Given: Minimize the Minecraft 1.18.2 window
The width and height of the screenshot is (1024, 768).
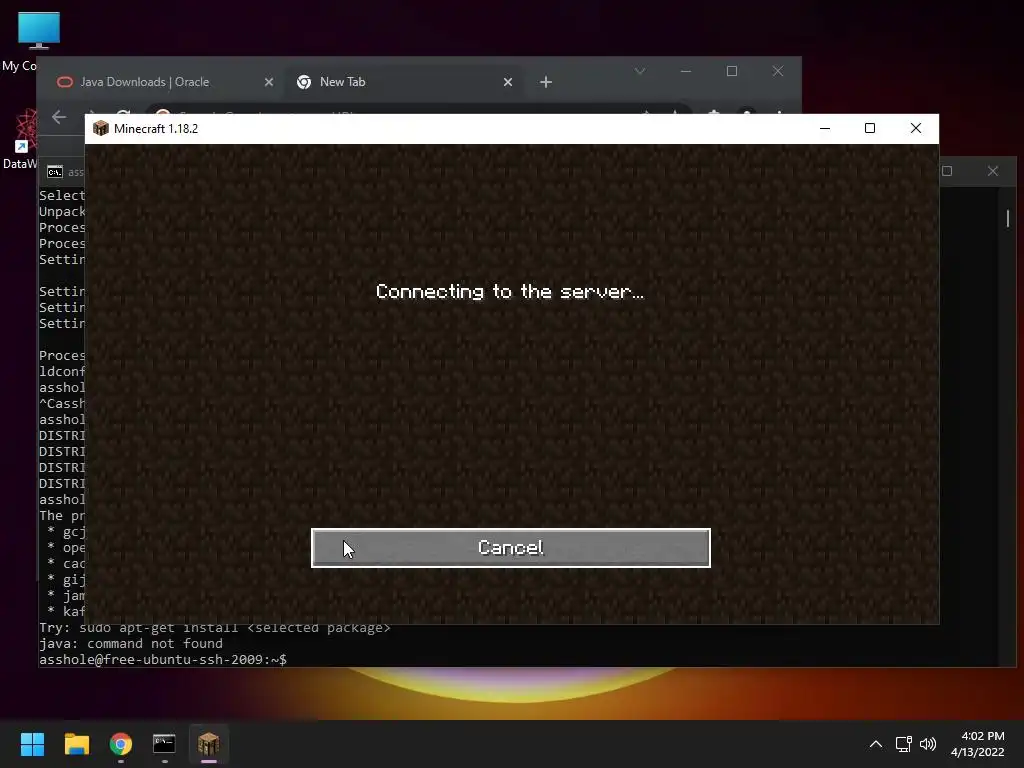Looking at the screenshot, I should click(x=825, y=129).
